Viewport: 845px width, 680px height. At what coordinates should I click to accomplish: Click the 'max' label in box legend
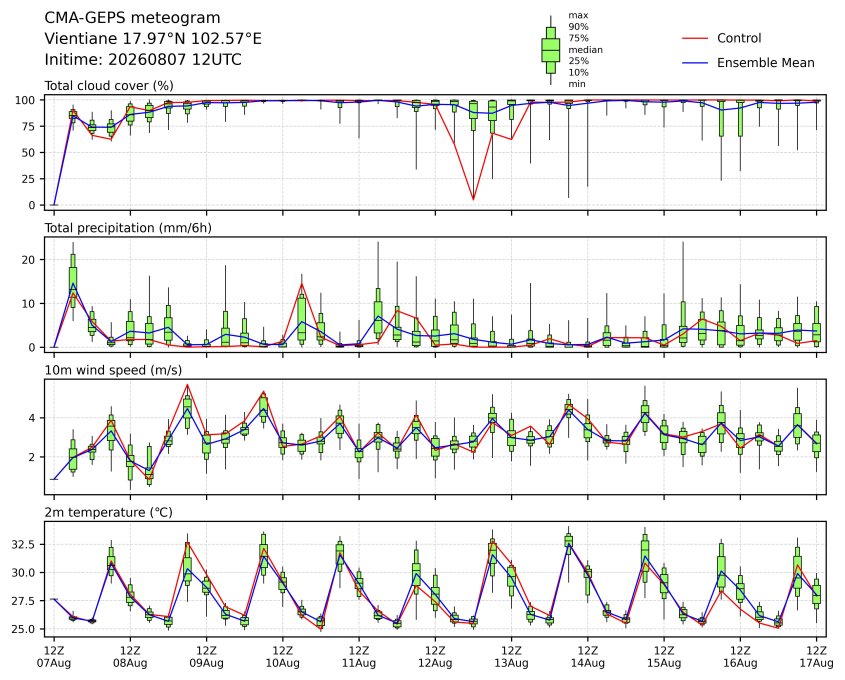pyautogui.click(x=578, y=16)
